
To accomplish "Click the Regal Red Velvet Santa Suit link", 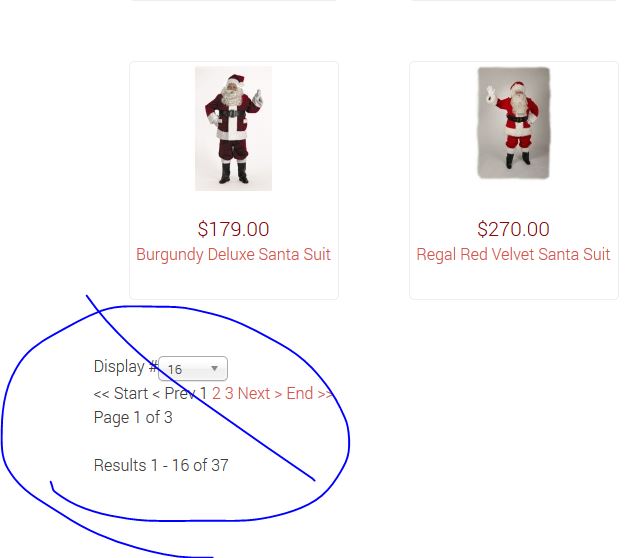I will [513, 255].
